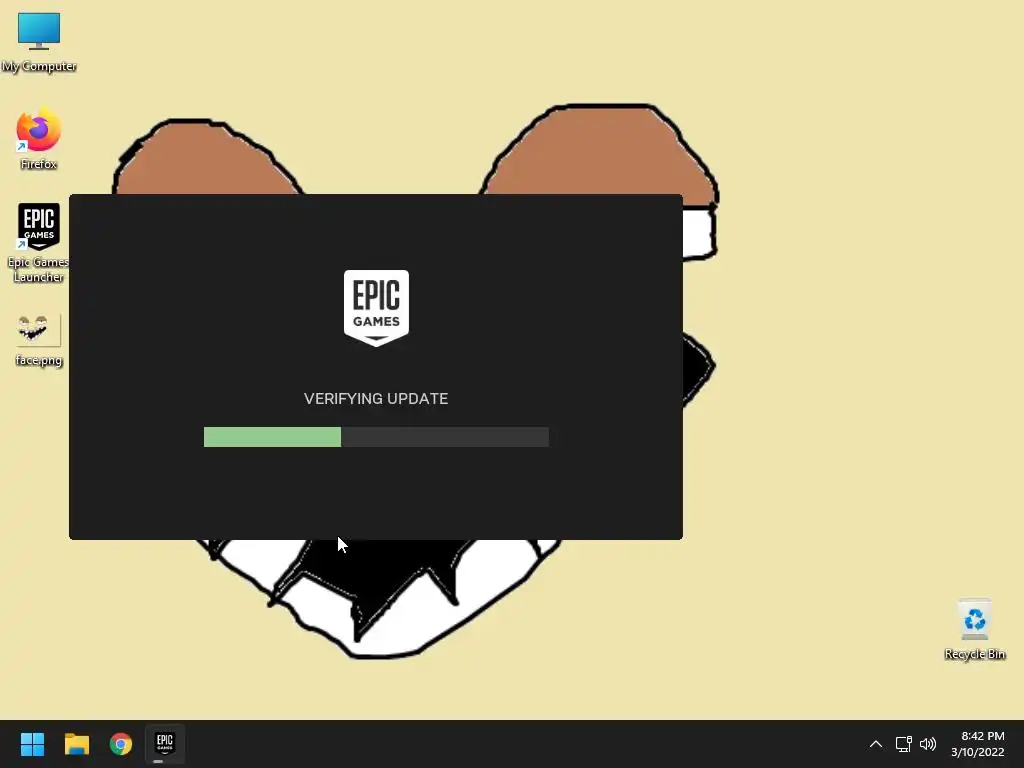Open Epic Games Launcher desktop shortcut
The width and height of the screenshot is (1024, 768).
(39, 242)
